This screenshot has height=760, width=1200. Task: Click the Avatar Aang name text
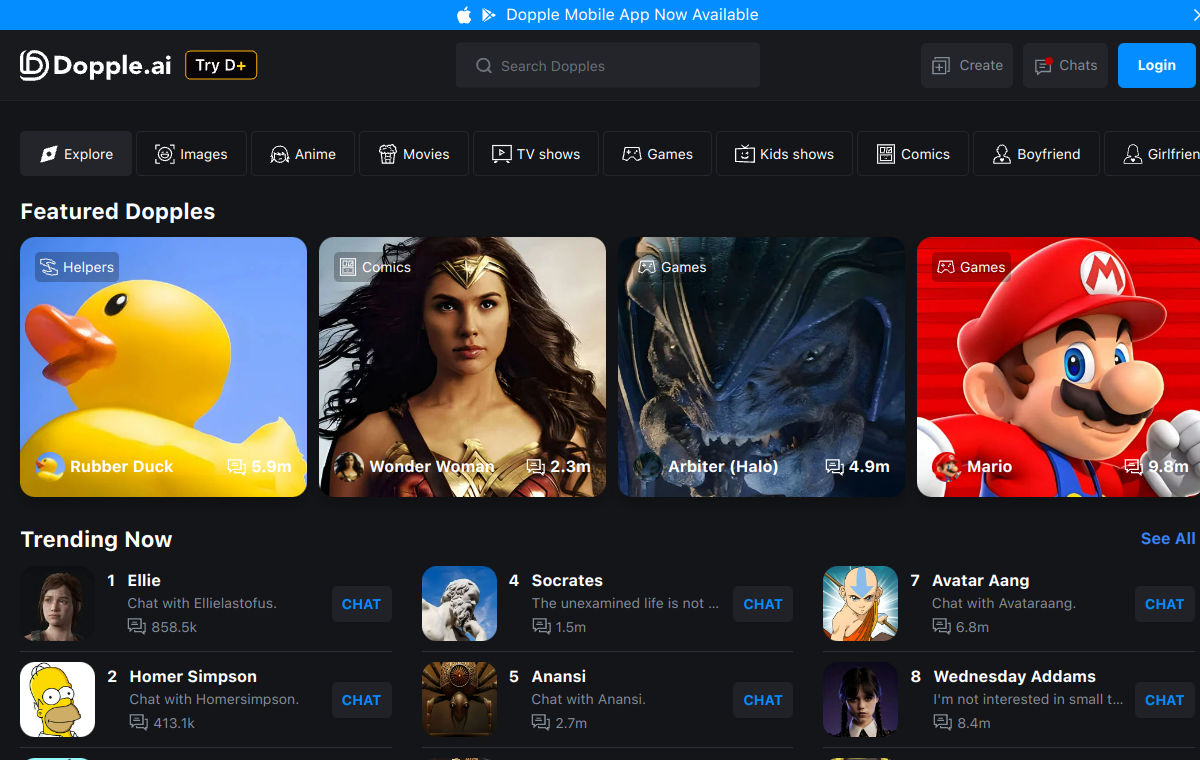pyautogui.click(x=980, y=581)
